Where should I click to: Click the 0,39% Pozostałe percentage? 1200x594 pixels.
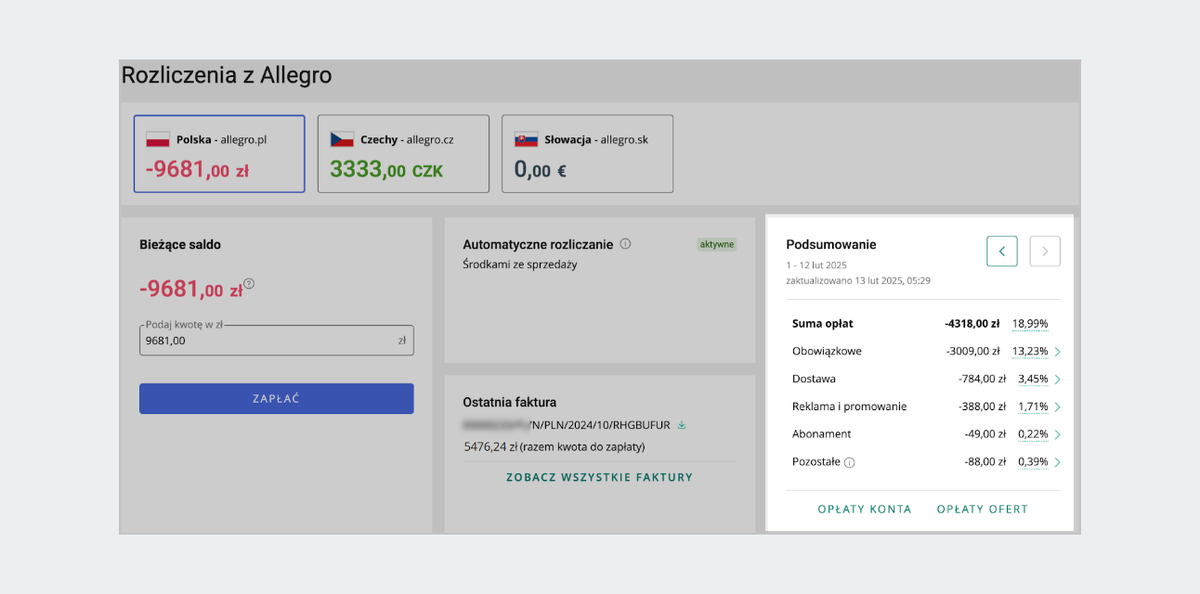pos(1033,462)
